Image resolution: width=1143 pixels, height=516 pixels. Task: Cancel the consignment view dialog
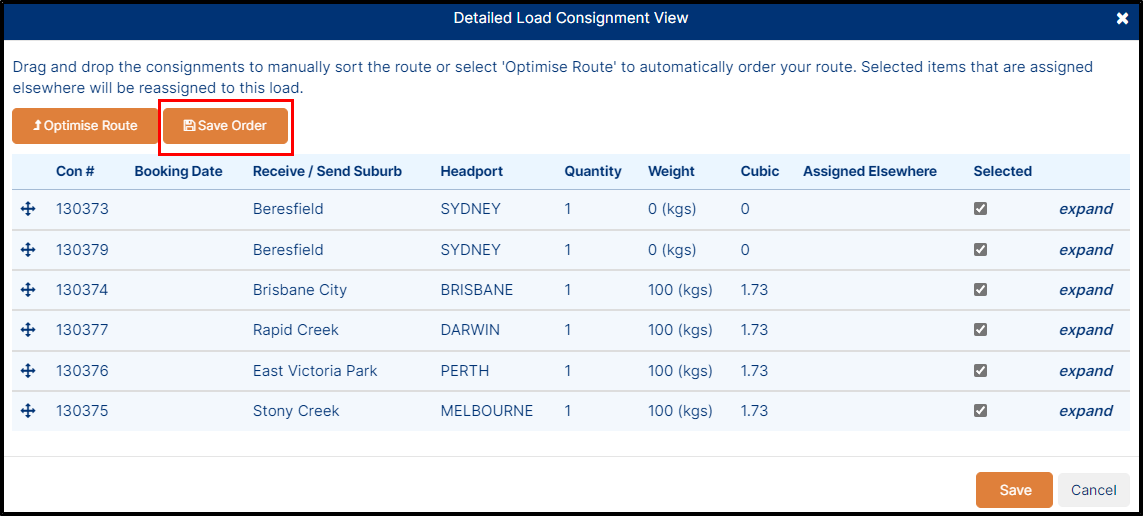point(1094,490)
